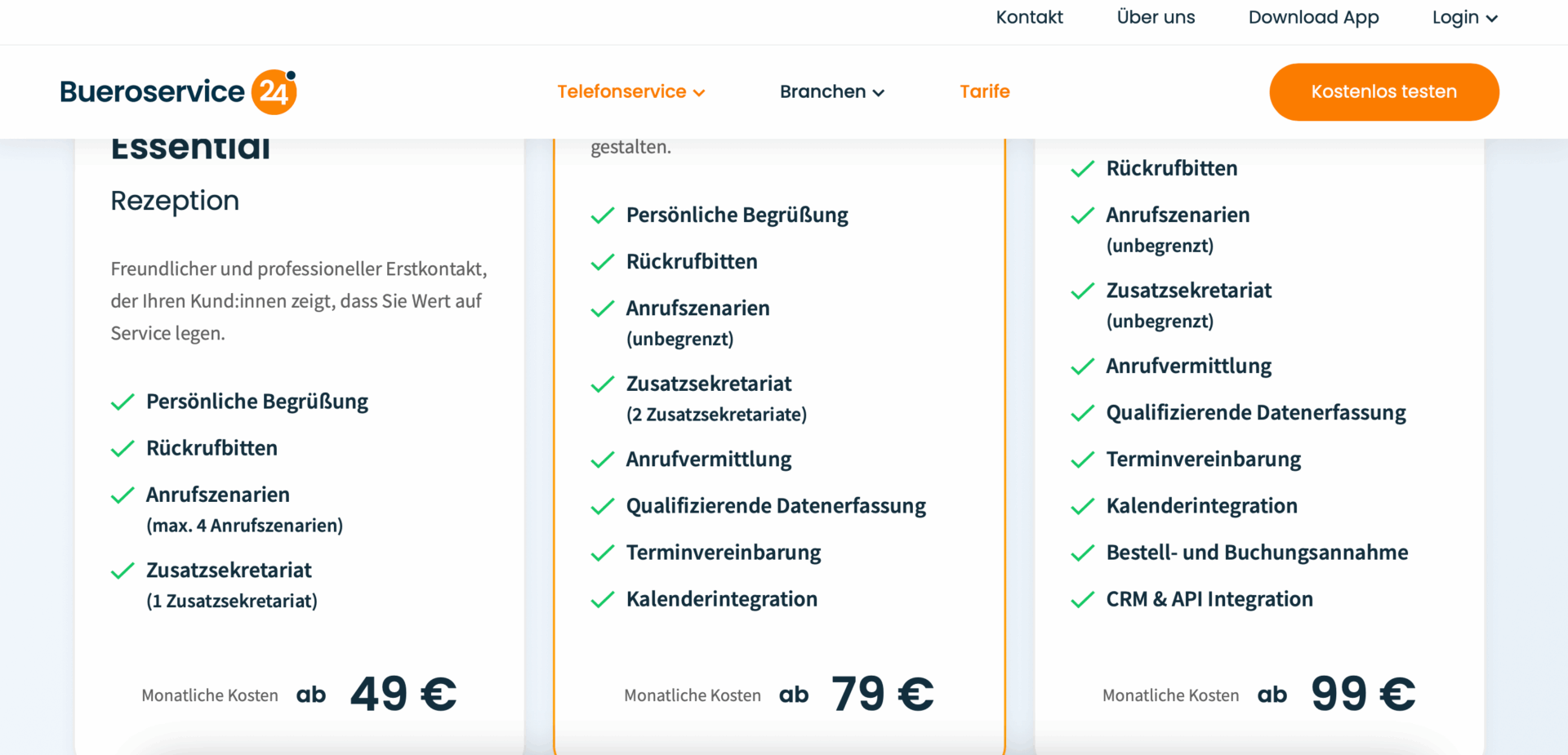Click the Kostenlos testen button
Viewport: 1568px width, 755px height.
tap(1384, 92)
